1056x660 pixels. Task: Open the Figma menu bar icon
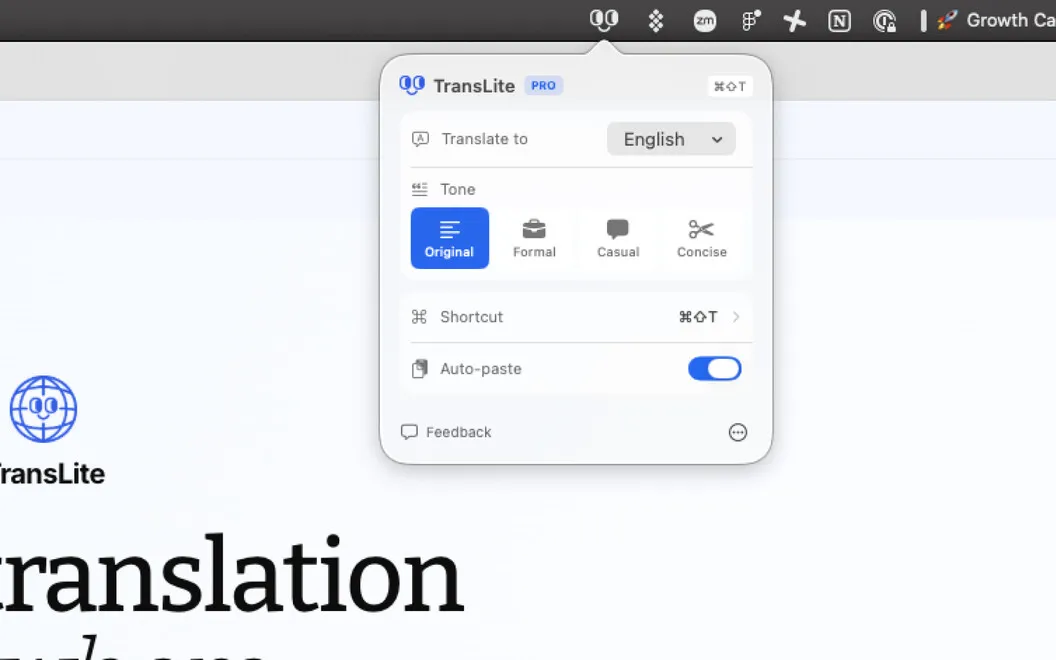click(751, 21)
